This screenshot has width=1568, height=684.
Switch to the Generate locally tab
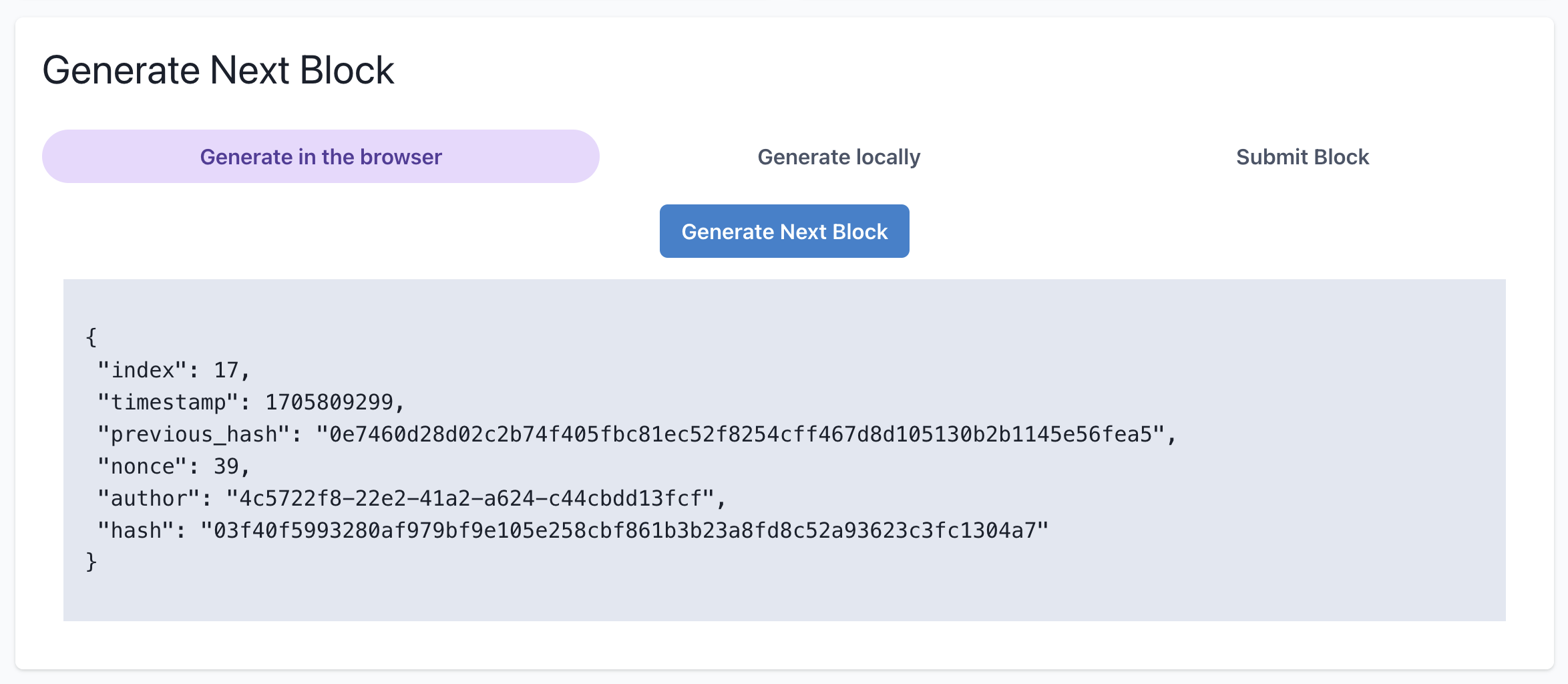[x=839, y=157]
